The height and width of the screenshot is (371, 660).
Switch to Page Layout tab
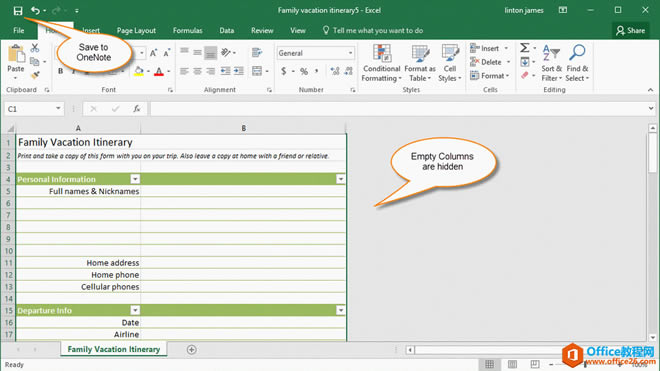pos(136,30)
